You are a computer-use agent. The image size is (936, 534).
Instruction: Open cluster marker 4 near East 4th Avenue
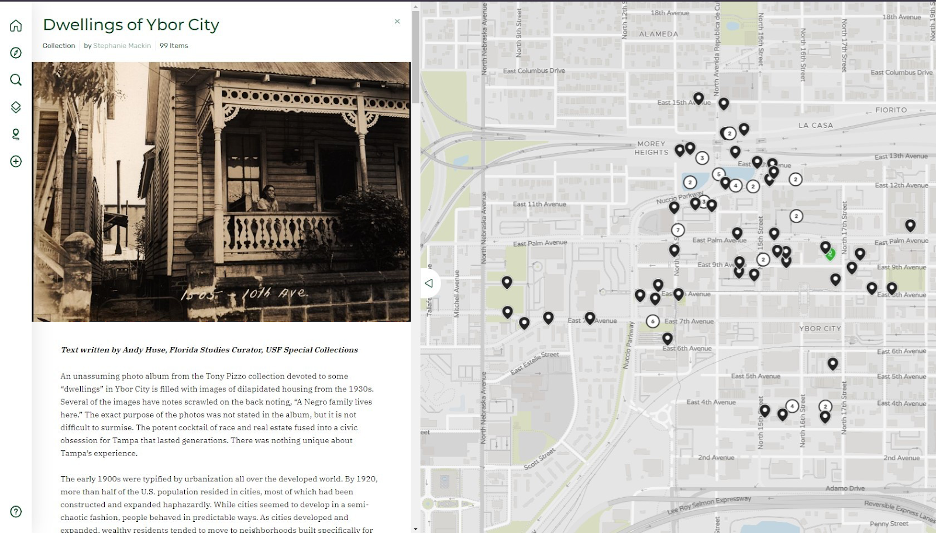pos(792,406)
